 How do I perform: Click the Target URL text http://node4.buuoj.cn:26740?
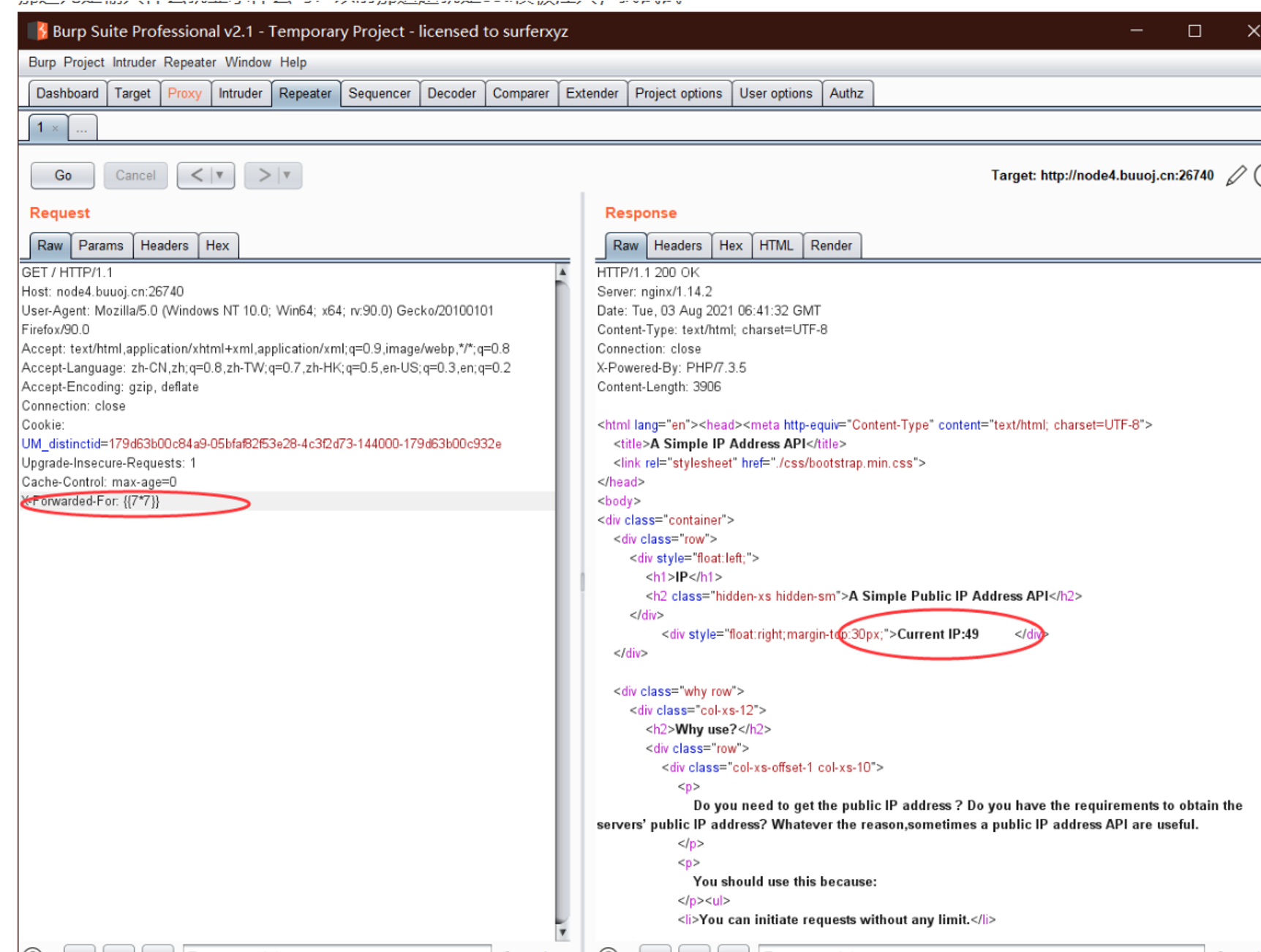pos(1127,175)
